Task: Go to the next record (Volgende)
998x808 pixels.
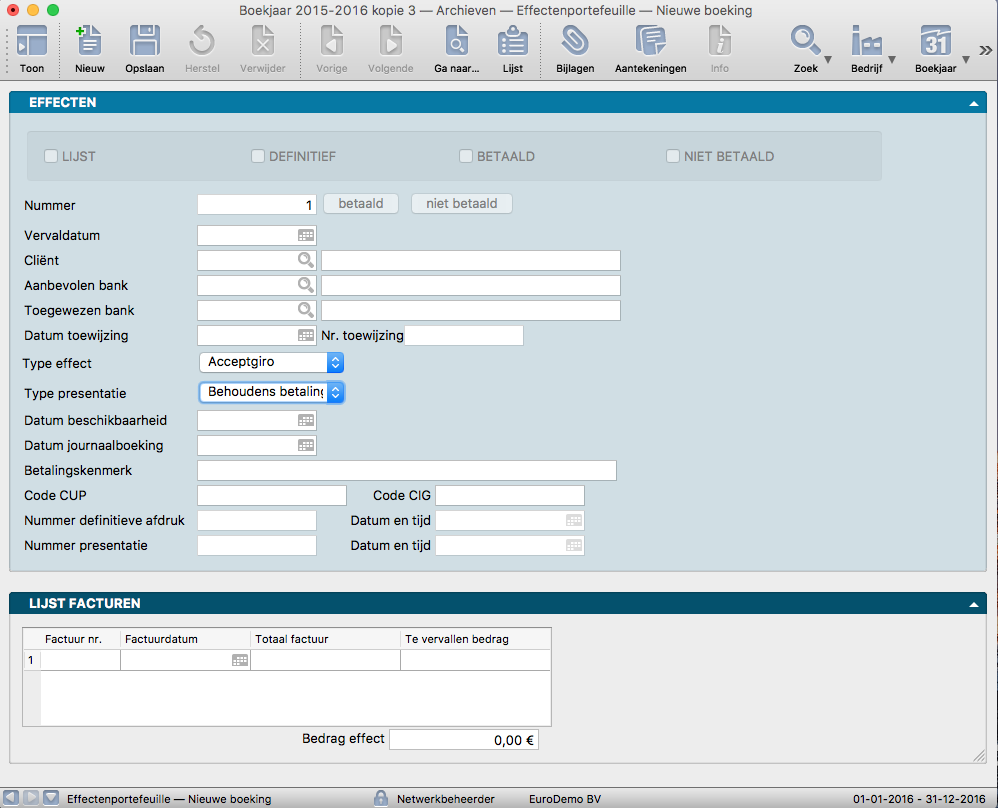Action: tap(390, 42)
